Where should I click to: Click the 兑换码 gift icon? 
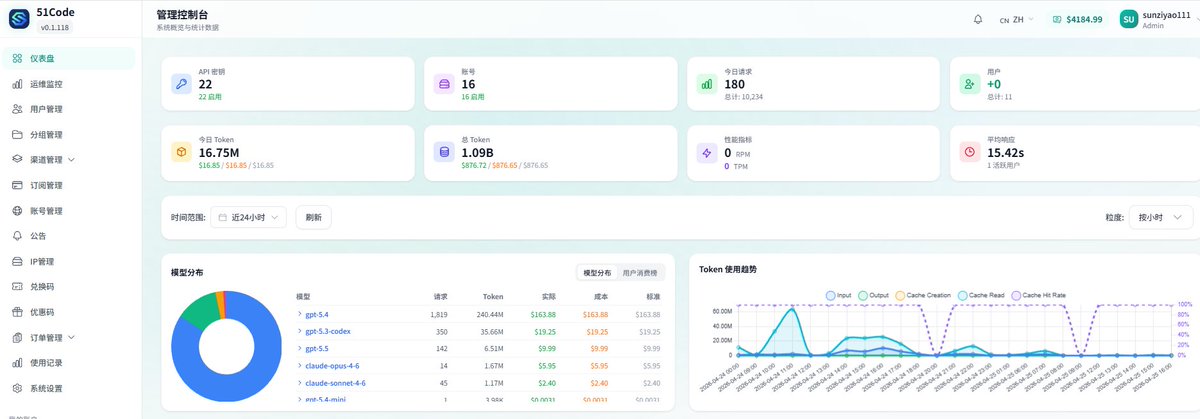click(x=17, y=287)
